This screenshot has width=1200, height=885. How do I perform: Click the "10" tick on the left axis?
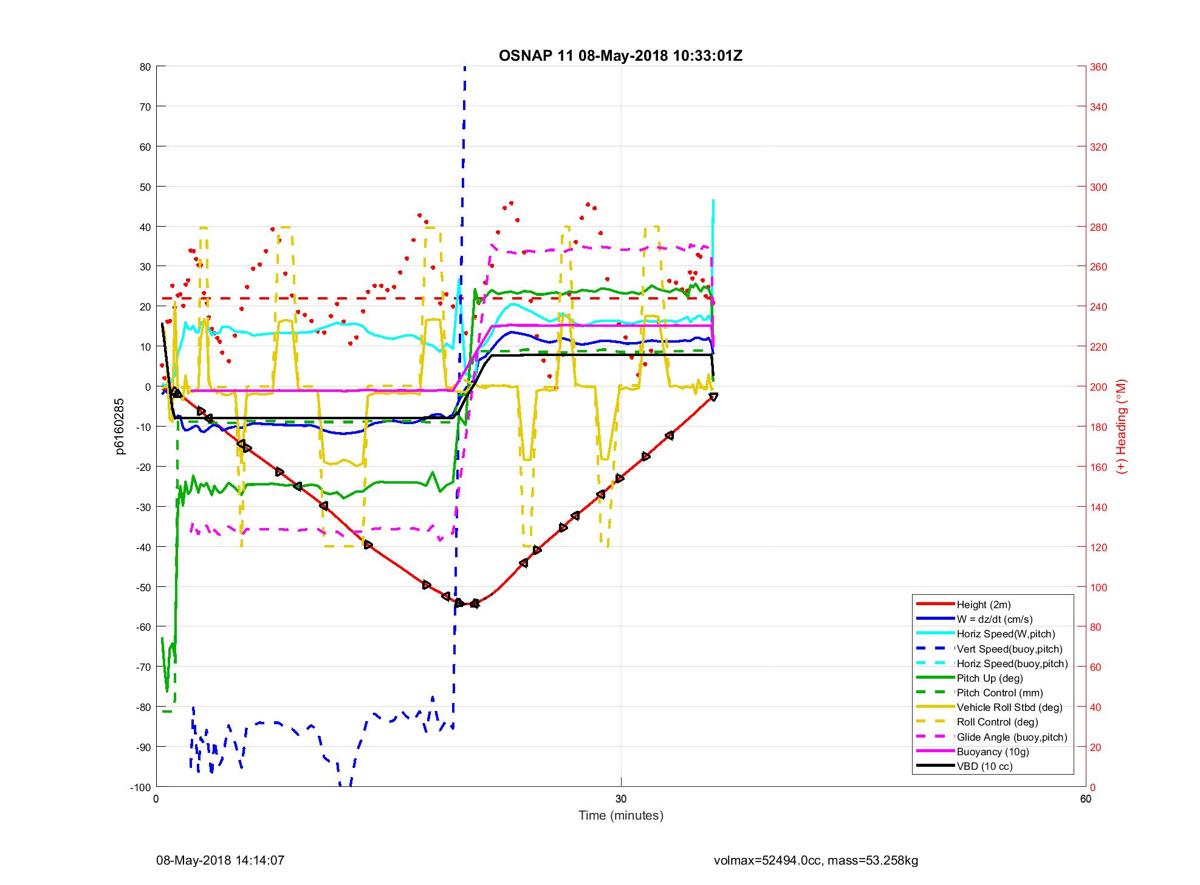click(x=145, y=347)
